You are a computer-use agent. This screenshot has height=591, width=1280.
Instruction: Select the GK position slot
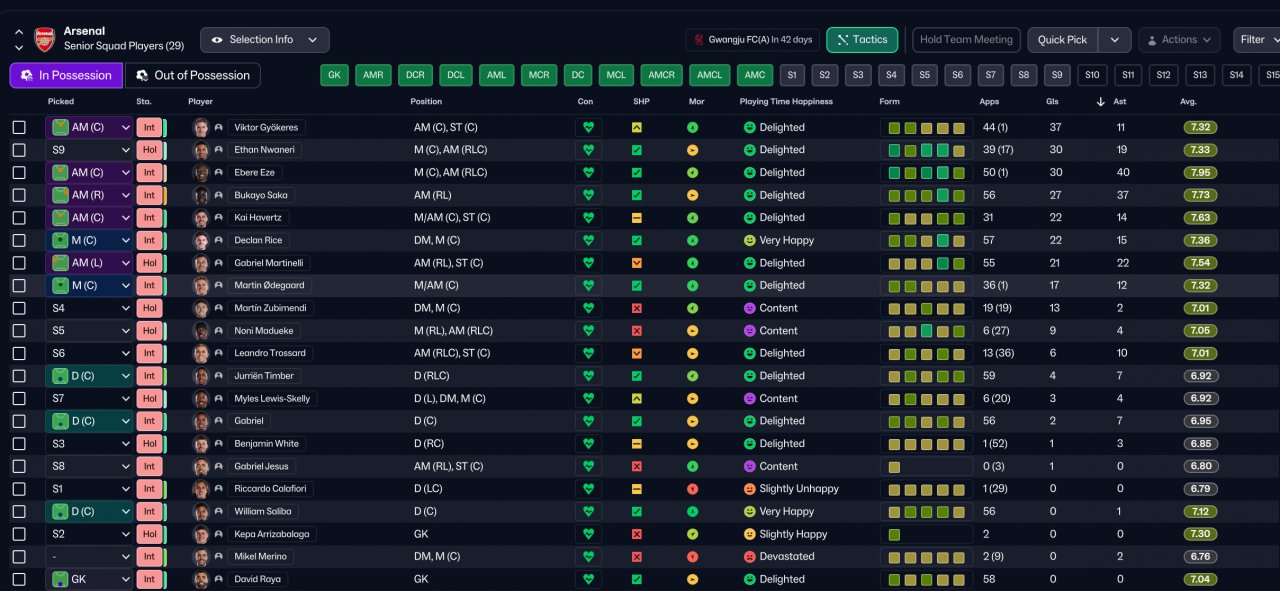click(x=336, y=75)
